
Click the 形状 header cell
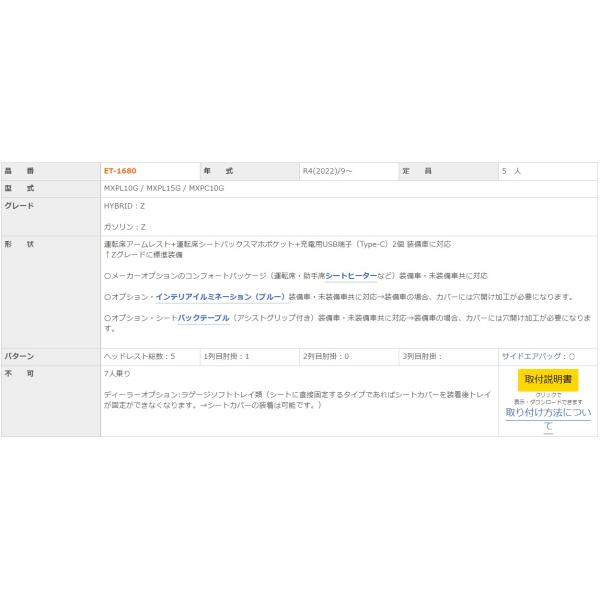click(x=51, y=292)
